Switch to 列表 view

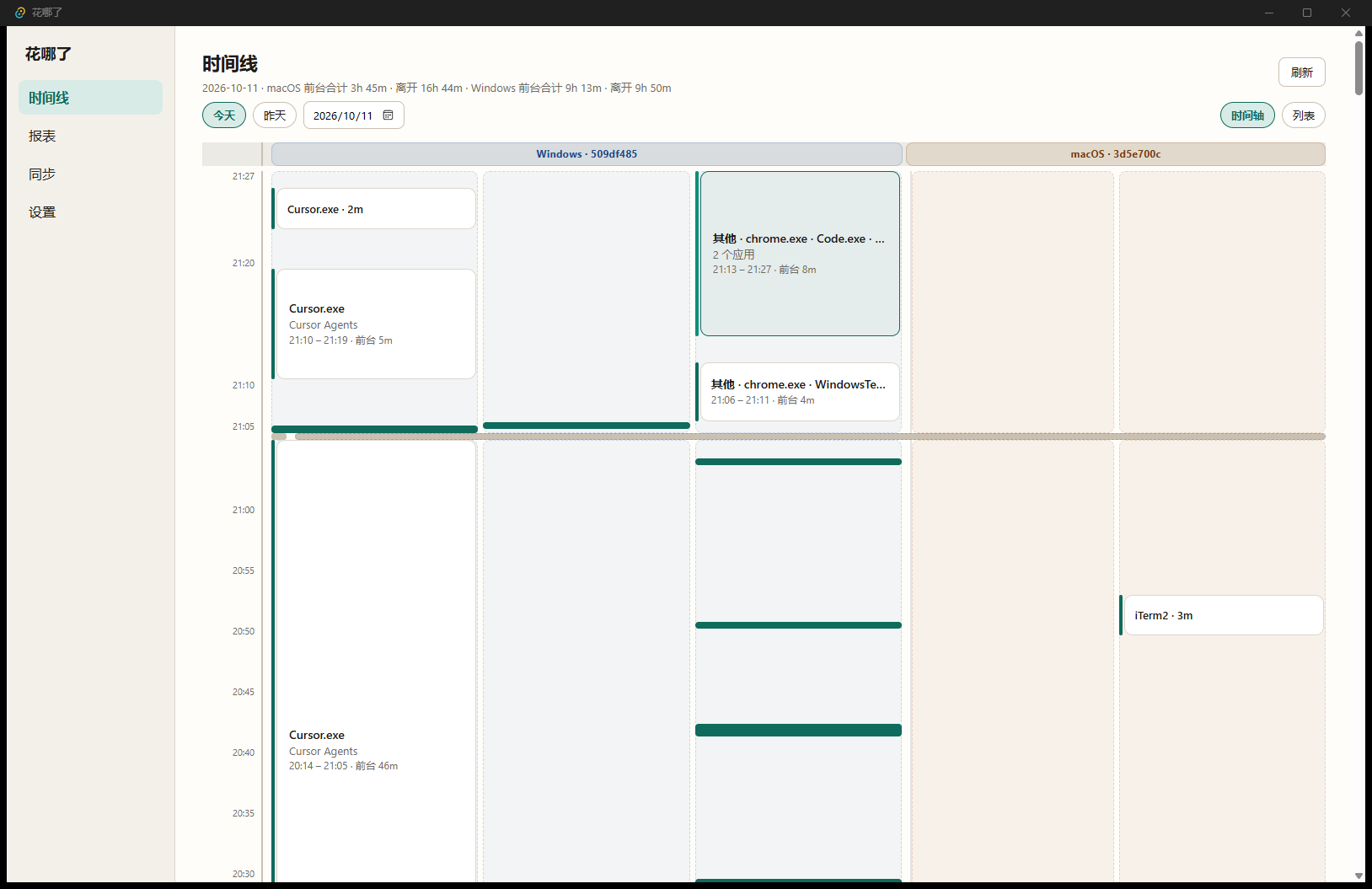[1303, 115]
